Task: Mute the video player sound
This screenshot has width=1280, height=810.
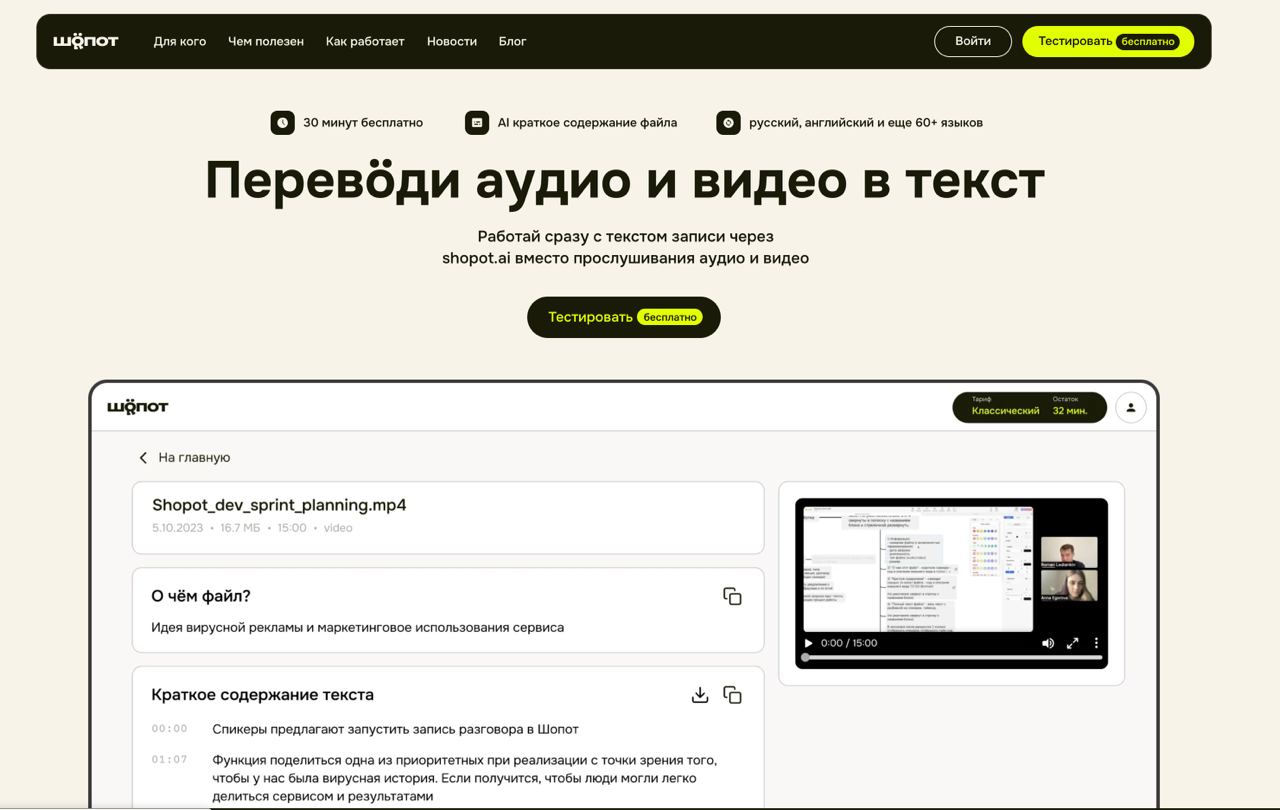Action: pos(1048,643)
